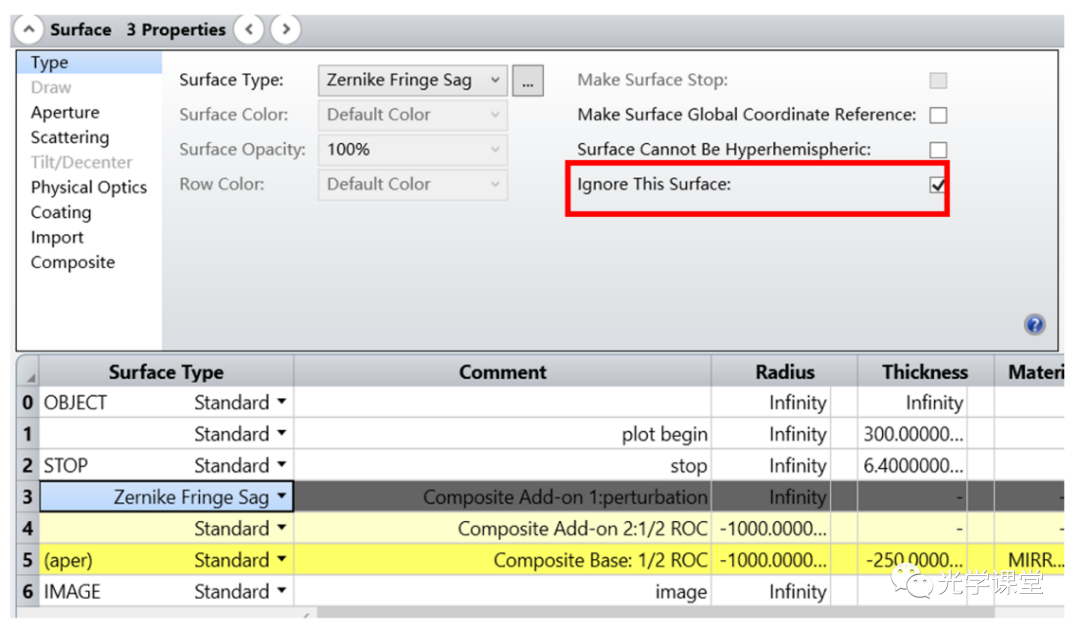Click 'Composite Add-on 2:1/2 ROC' comment cell
Viewport: 1080px width, 630px height.
click(x=503, y=528)
